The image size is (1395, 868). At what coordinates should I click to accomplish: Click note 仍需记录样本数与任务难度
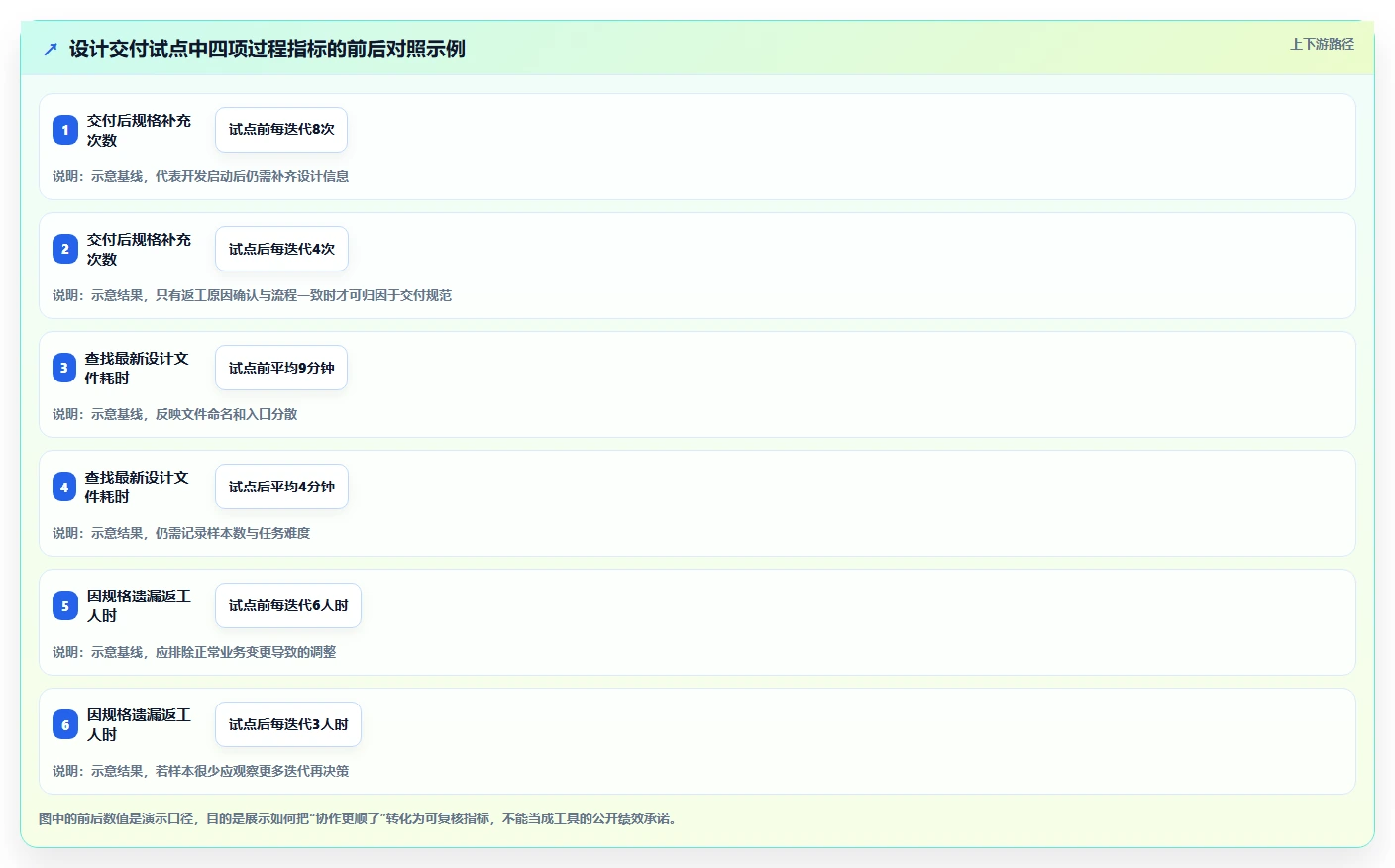(181, 533)
